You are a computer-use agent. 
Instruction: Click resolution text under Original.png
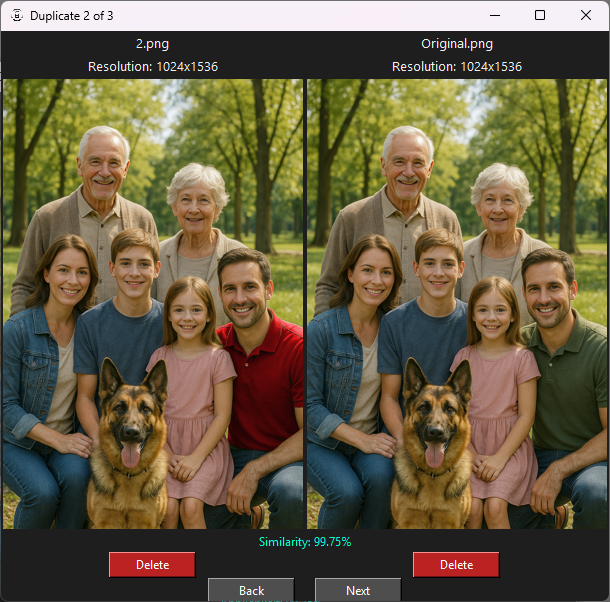click(x=457, y=67)
